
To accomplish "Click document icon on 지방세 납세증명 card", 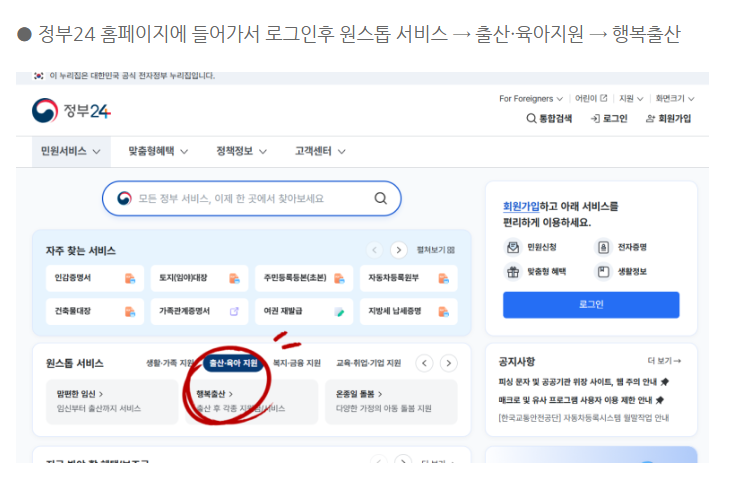I will coord(443,311).
